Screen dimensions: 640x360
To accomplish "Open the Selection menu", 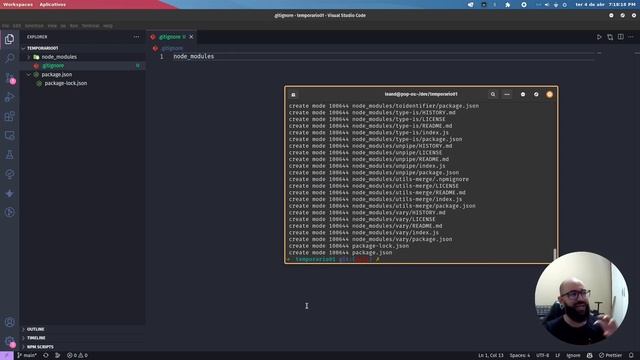I will 34,26.
